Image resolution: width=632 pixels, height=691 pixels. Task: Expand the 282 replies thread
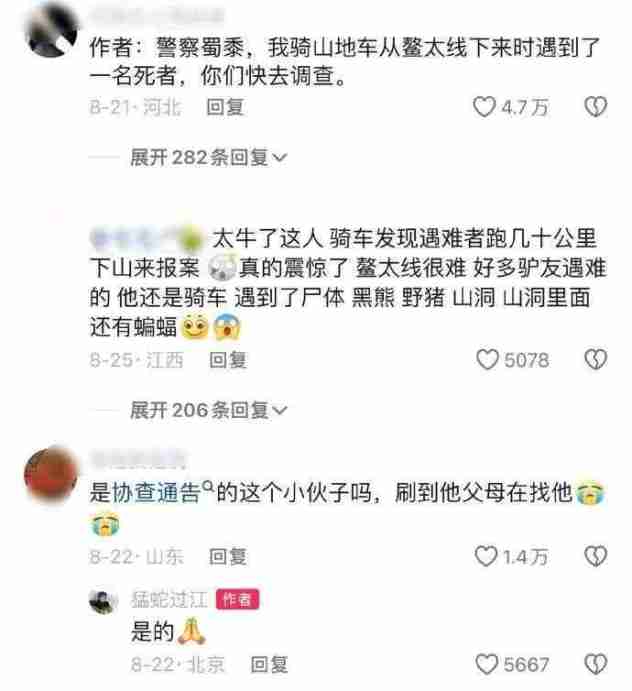tap(208, 157)
